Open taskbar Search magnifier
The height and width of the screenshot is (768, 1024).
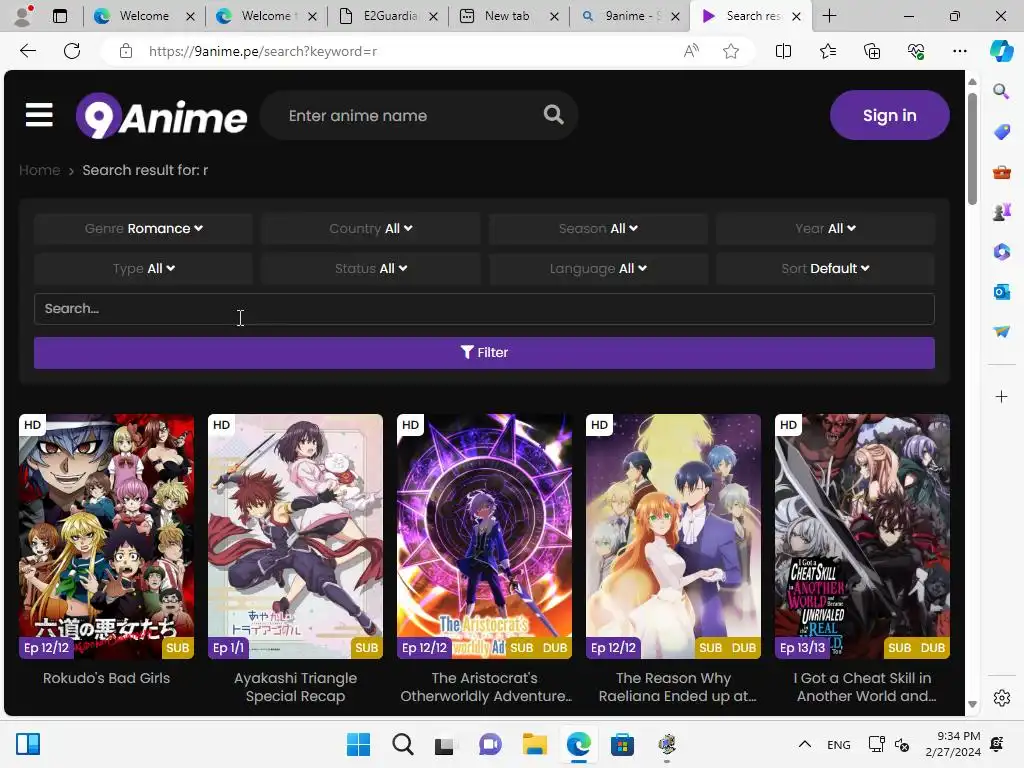point(403,744)
